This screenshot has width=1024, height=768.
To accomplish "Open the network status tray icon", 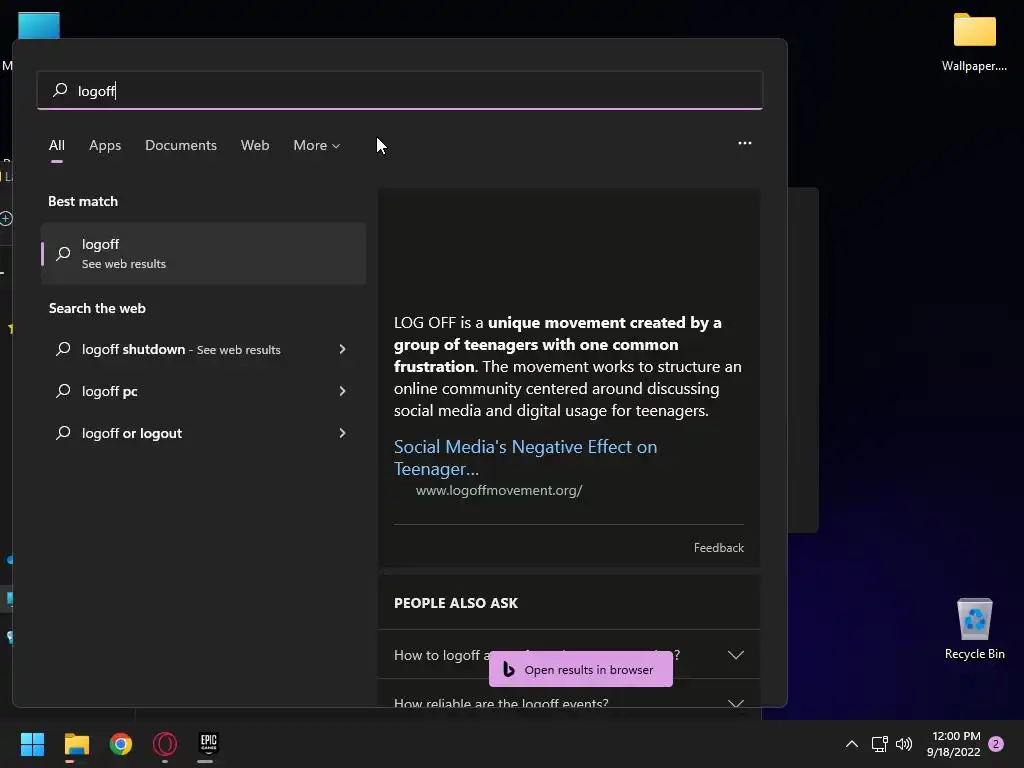I will tap(879, 744).
